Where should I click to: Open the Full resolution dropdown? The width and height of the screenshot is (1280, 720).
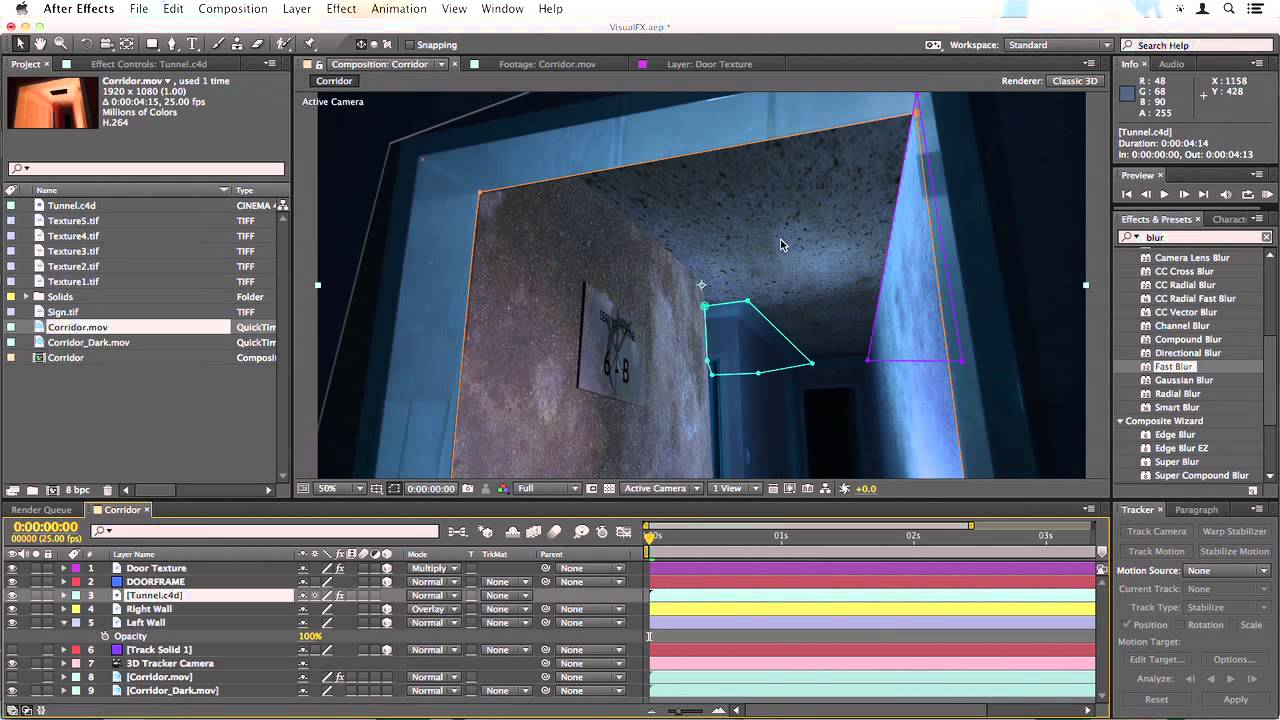click(547, 489)
